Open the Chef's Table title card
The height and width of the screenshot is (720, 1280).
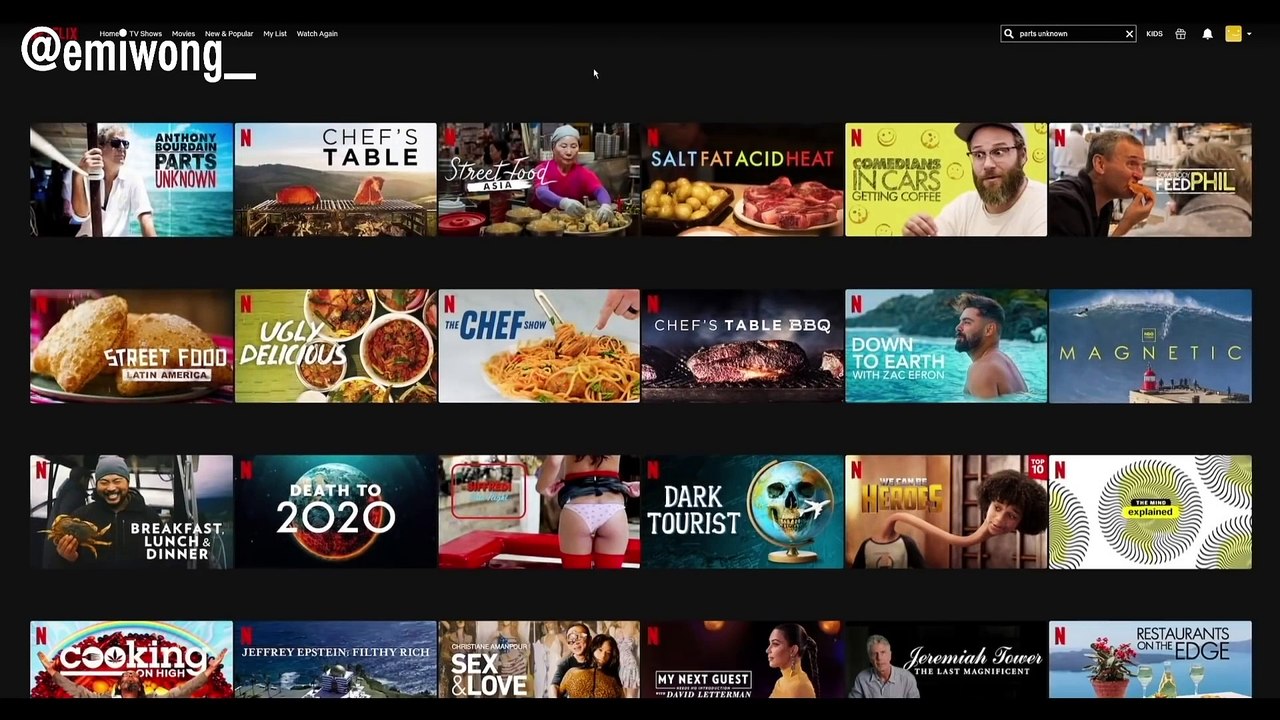tap(335, 180)
